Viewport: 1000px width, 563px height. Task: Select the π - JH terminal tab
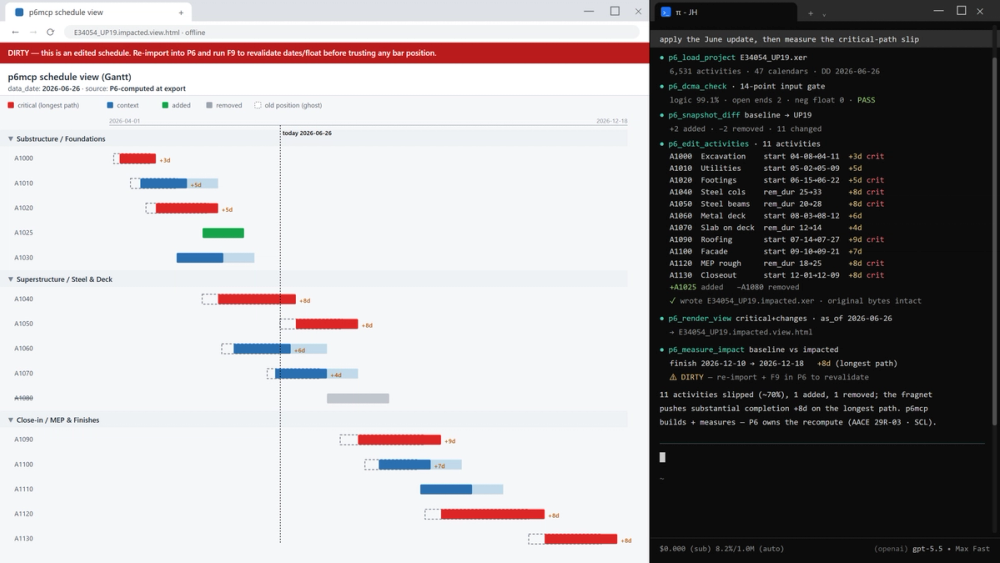tap(726, 12)
